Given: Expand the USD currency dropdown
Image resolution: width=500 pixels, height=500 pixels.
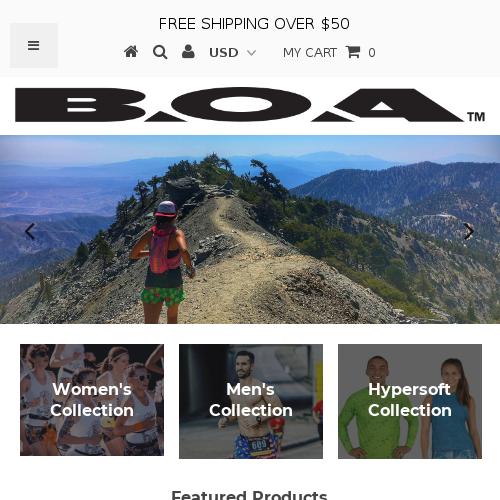Looking at the screenshot, I should 232,53.
